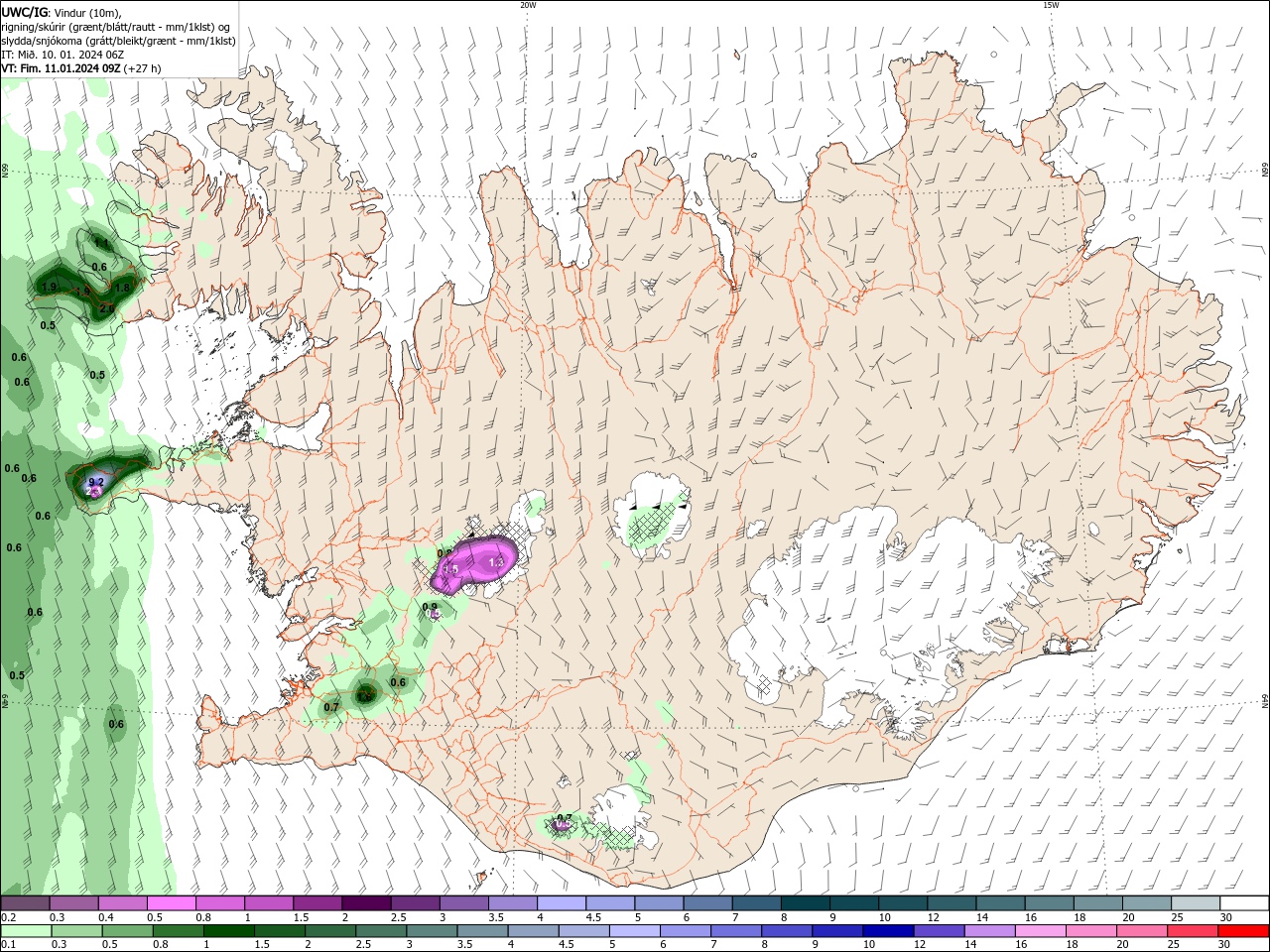This screenshot has height=952, width=1270.
Task: Click the '9.2' precipitation value on Snæfellsnes
Action: (x=96, y=482)
